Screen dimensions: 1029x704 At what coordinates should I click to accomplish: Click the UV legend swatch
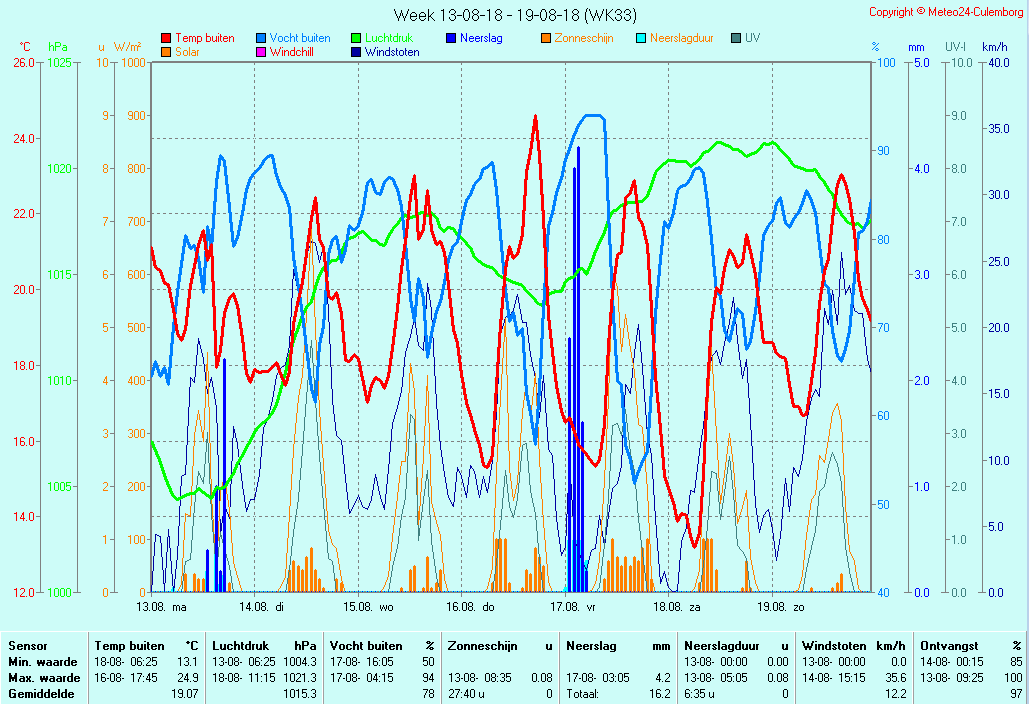pyautogui.click(x=736, y=38)
